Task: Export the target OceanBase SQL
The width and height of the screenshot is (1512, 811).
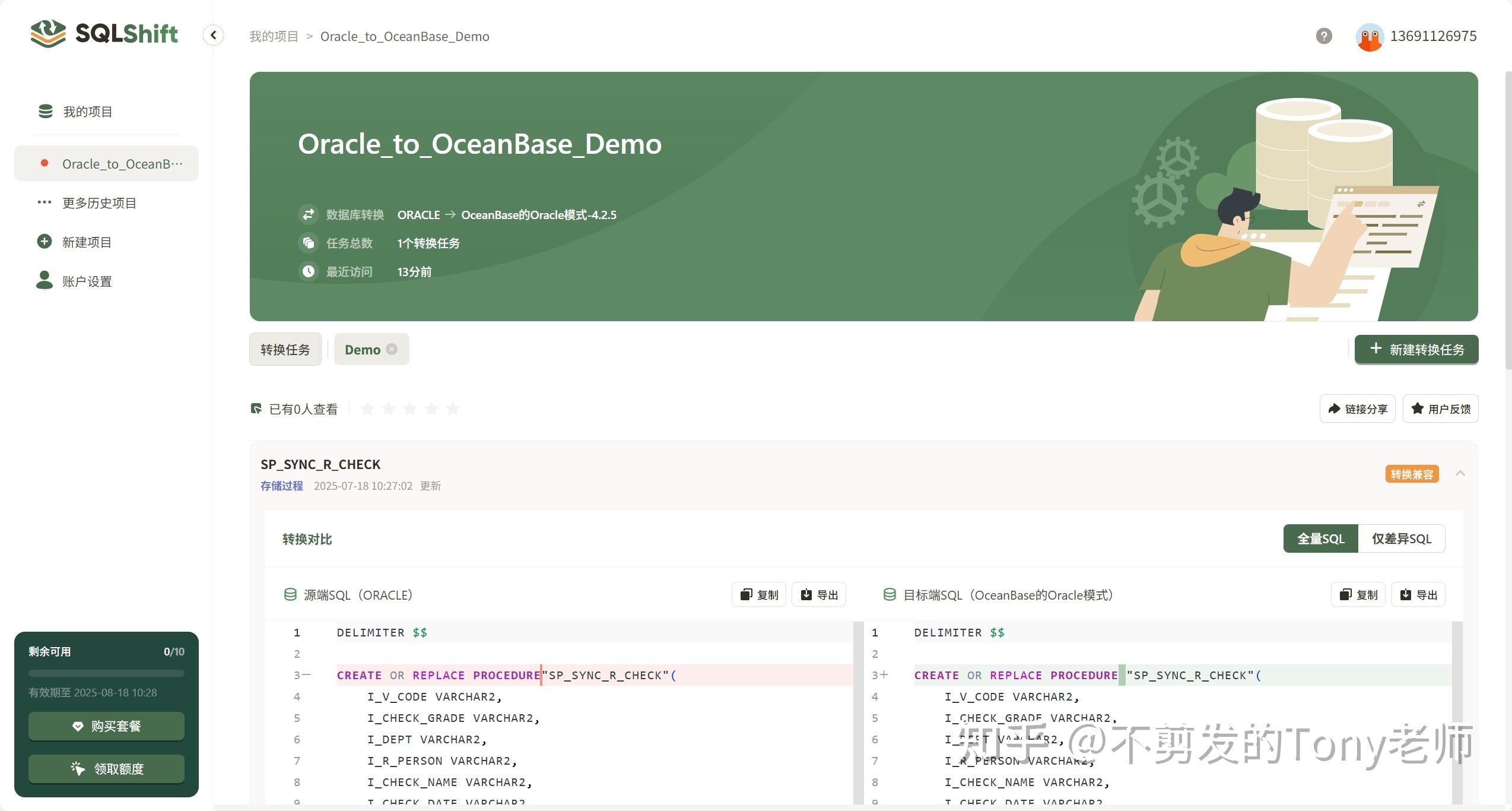Action: [x=1418, y=594]
